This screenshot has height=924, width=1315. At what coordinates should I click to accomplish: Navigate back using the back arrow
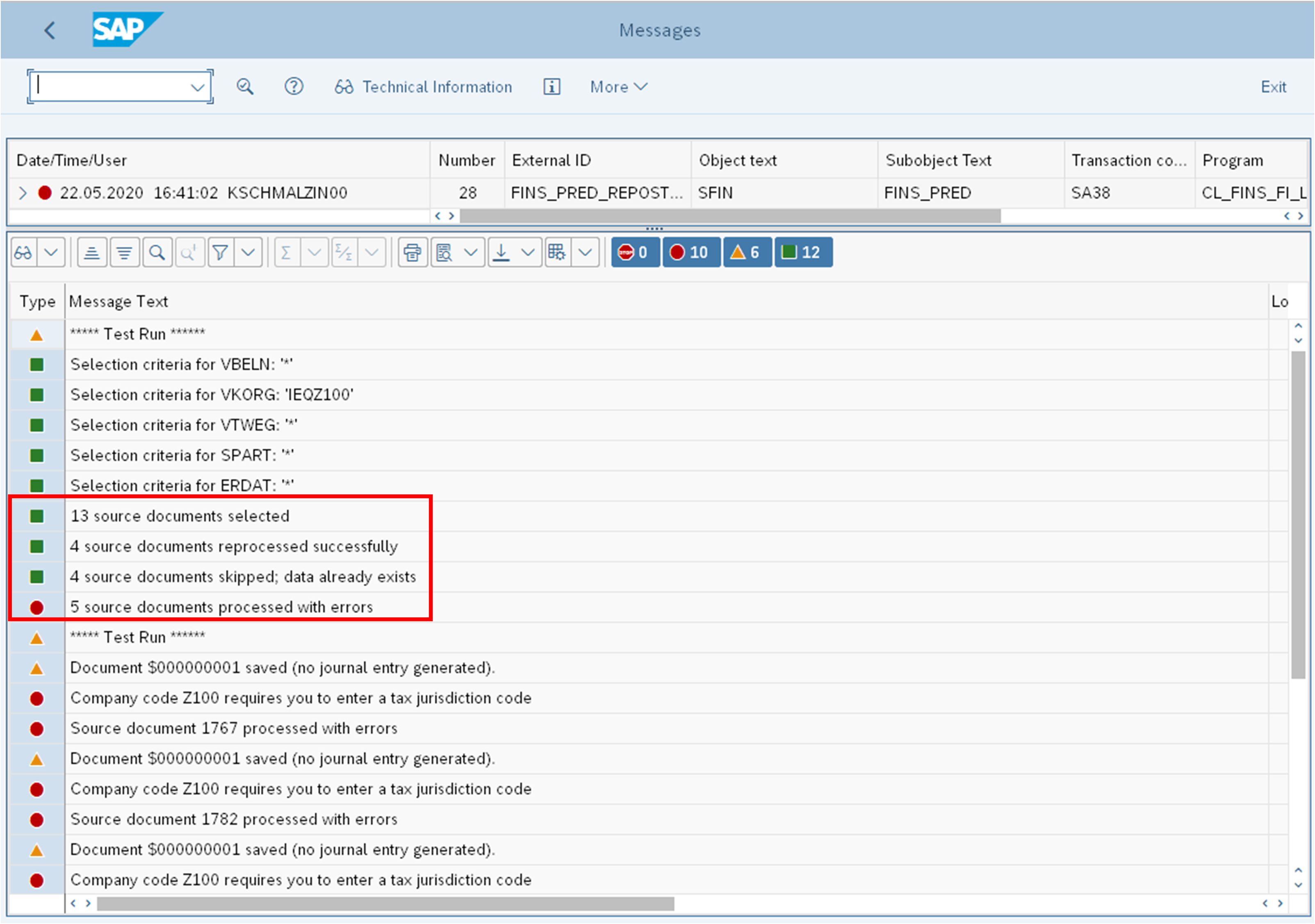[x=49, y=30]
